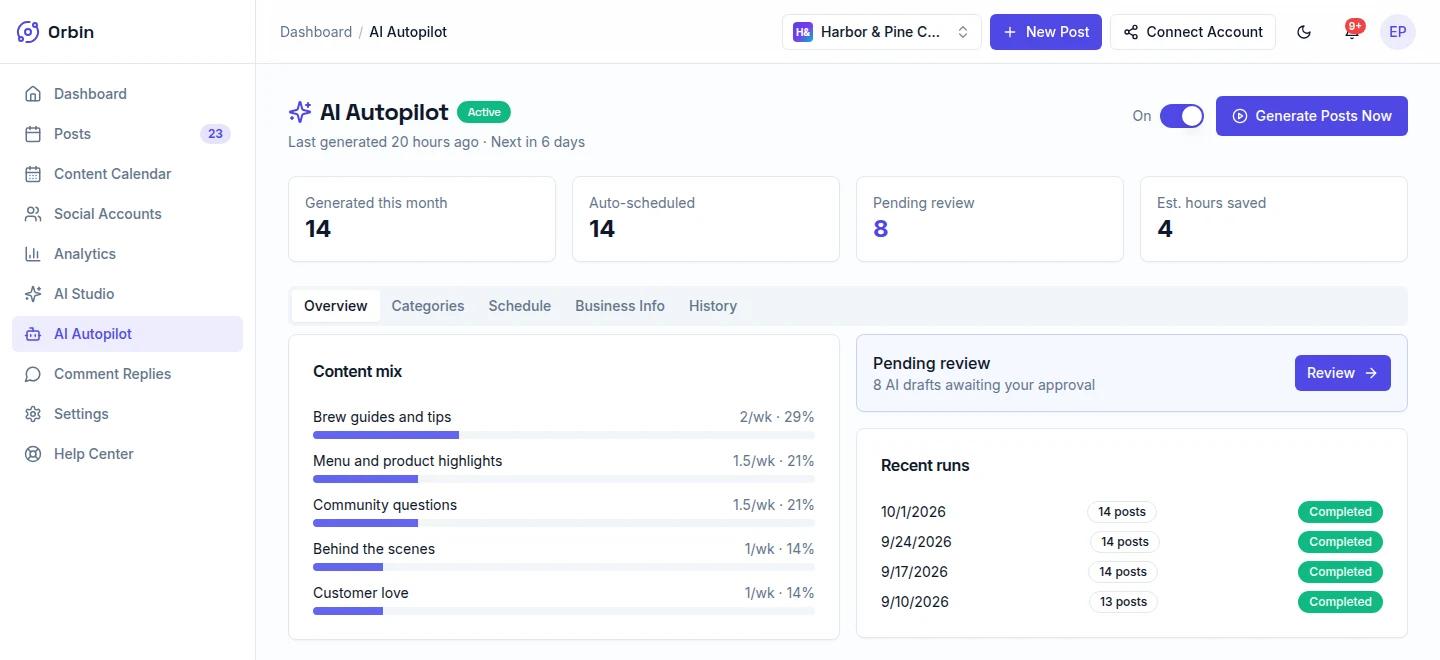
Task: Go to Content Calendar page
Action: coord(127,174)
